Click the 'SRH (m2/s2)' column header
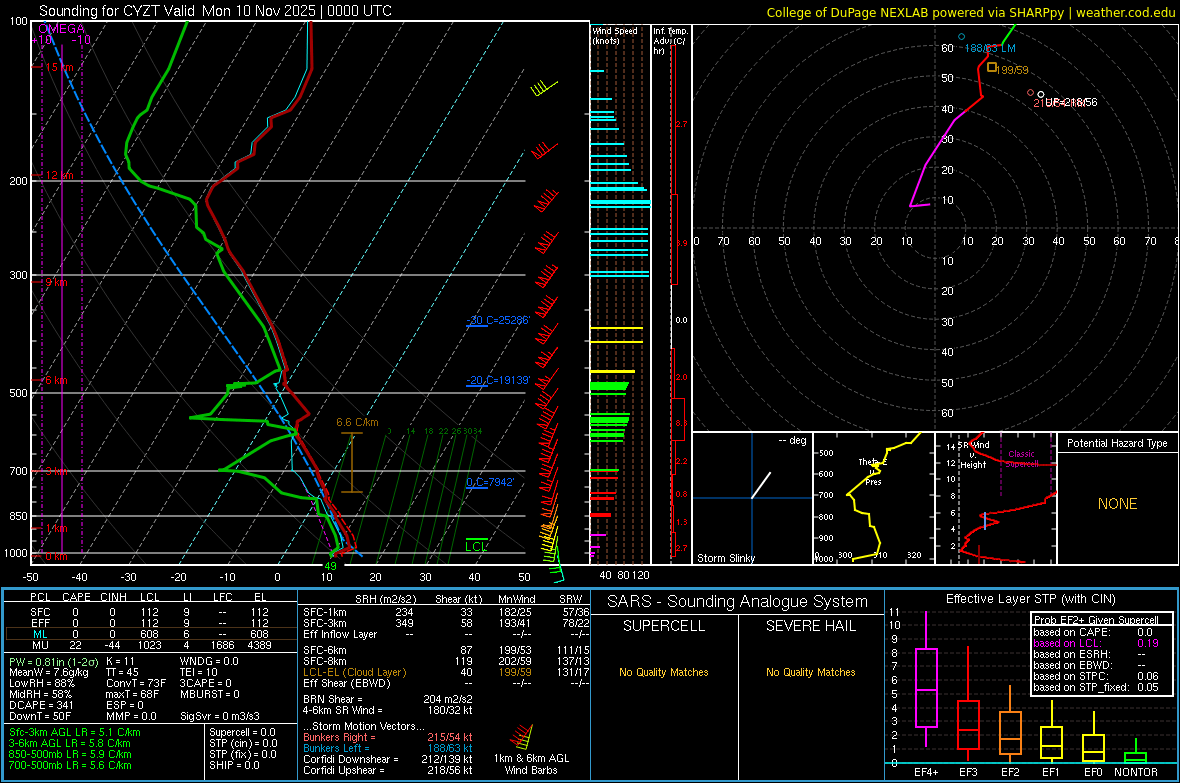1180x783 pixels. pyautogui.click(x=385, y=599)
